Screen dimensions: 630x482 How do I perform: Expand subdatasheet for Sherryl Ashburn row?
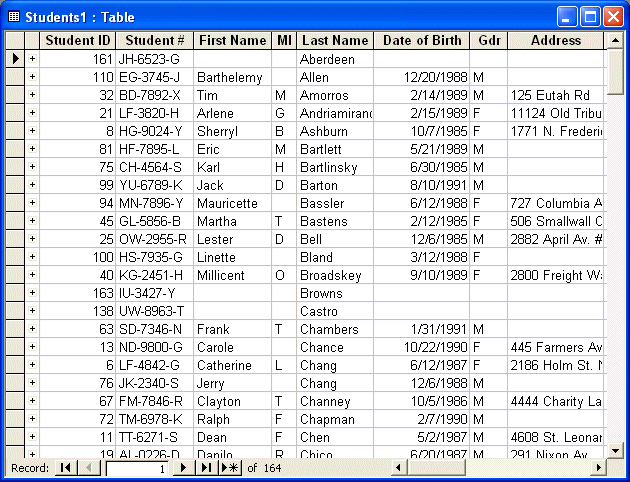(x=33, y=131)
